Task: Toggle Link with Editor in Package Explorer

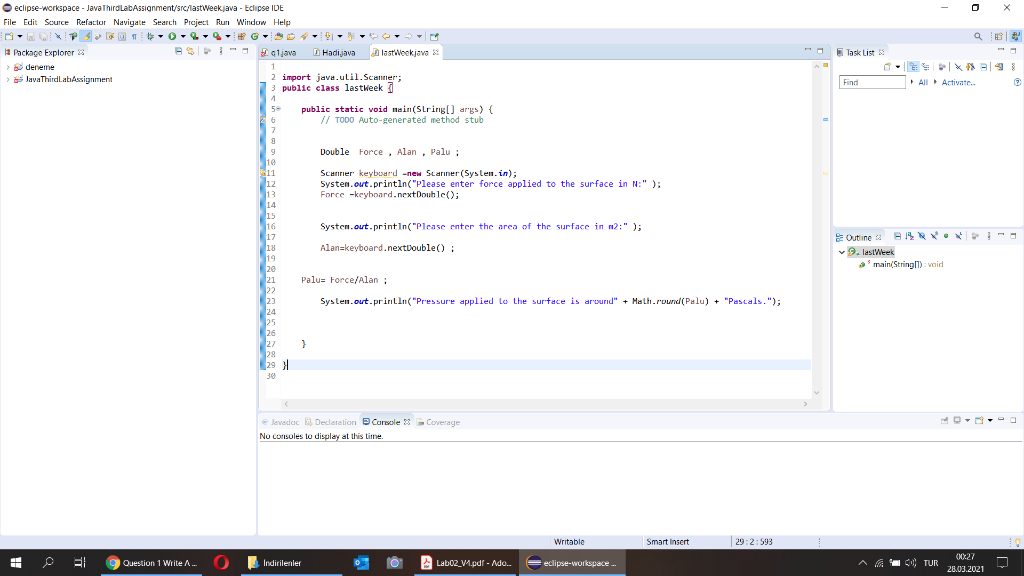Action: pos(190,51)
